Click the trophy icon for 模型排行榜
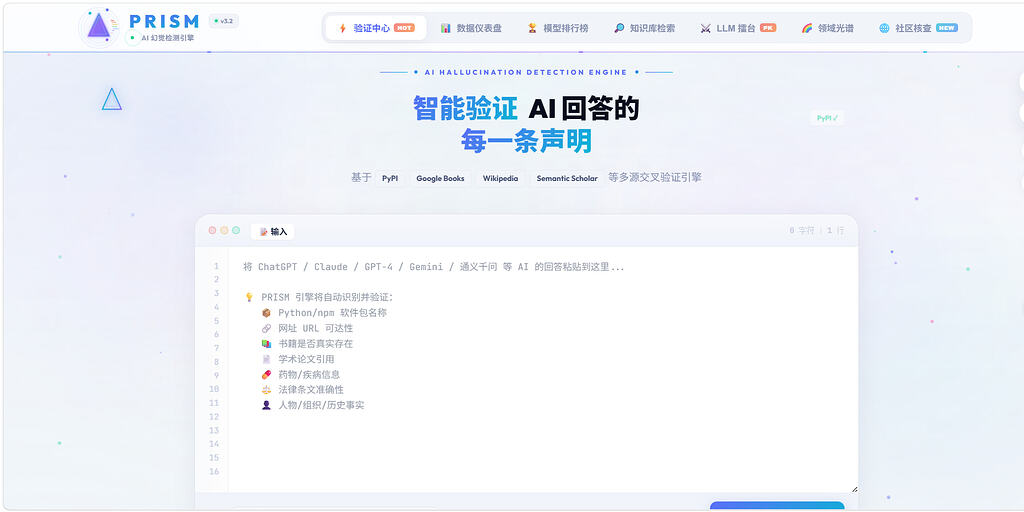 pos(532,28)
